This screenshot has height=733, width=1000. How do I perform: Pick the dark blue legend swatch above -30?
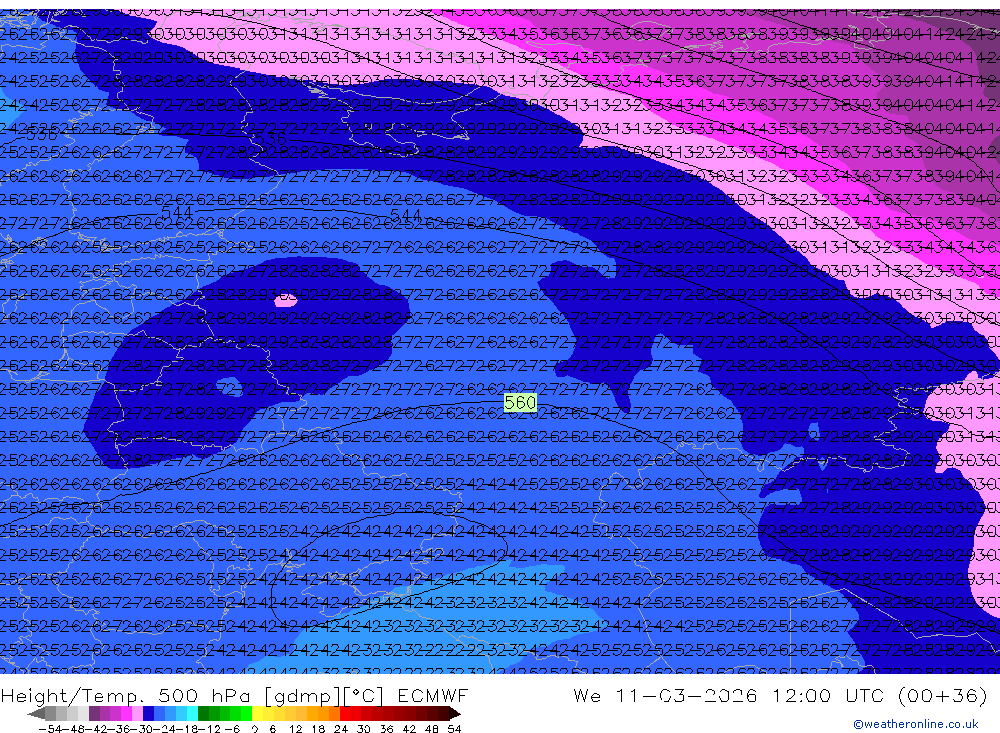click(x=148, y=713)
